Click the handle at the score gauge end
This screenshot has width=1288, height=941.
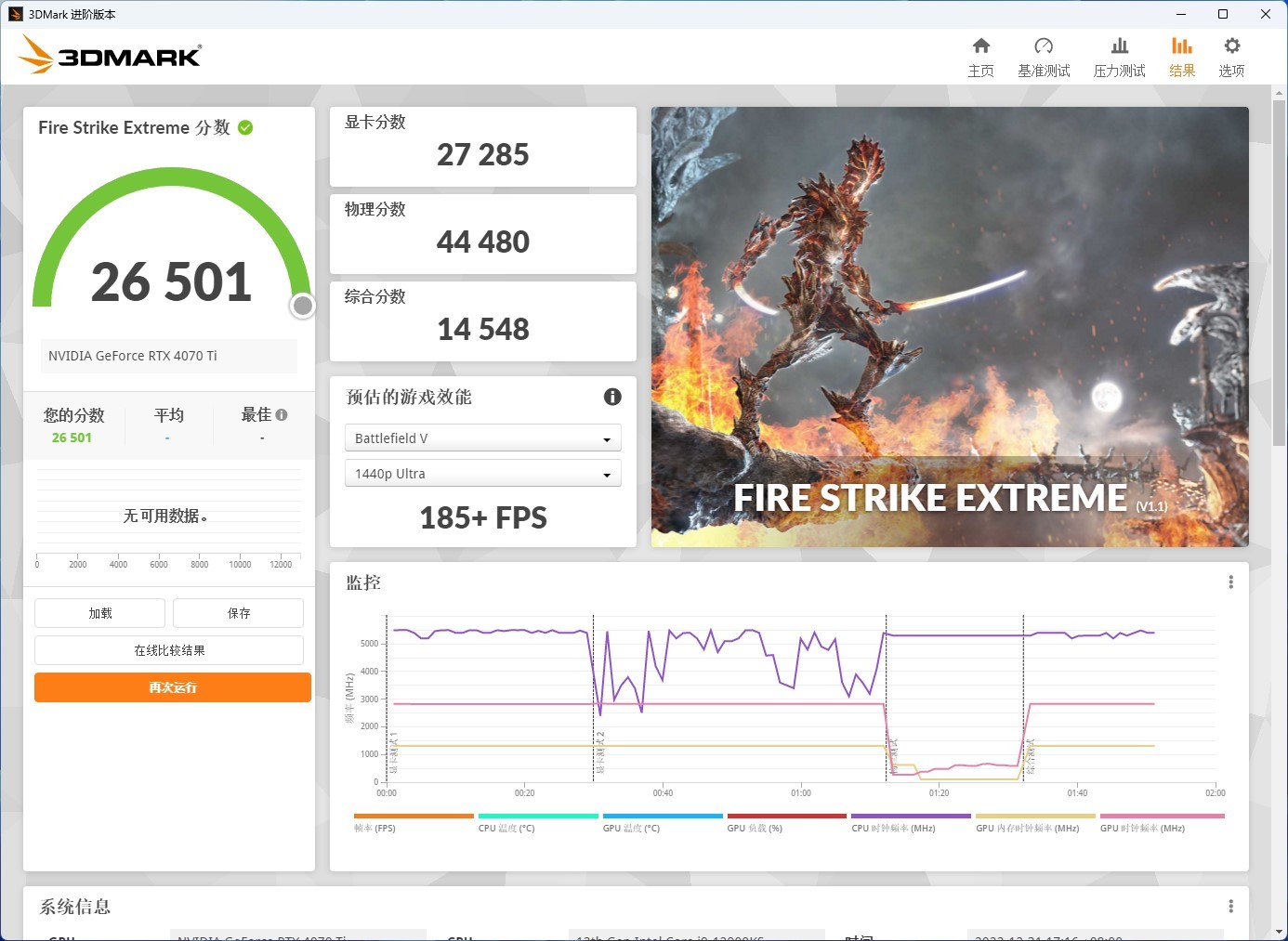click(302, 306)
